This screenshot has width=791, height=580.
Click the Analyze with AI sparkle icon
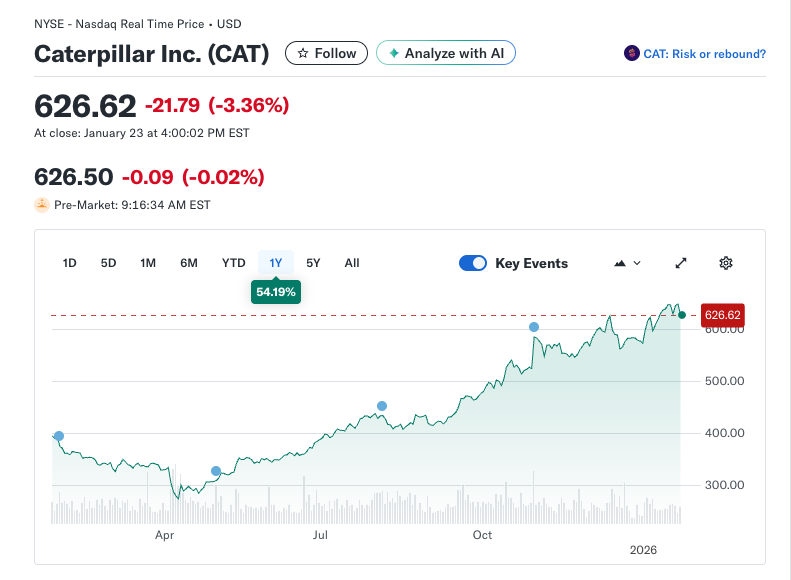click(394, 53)
